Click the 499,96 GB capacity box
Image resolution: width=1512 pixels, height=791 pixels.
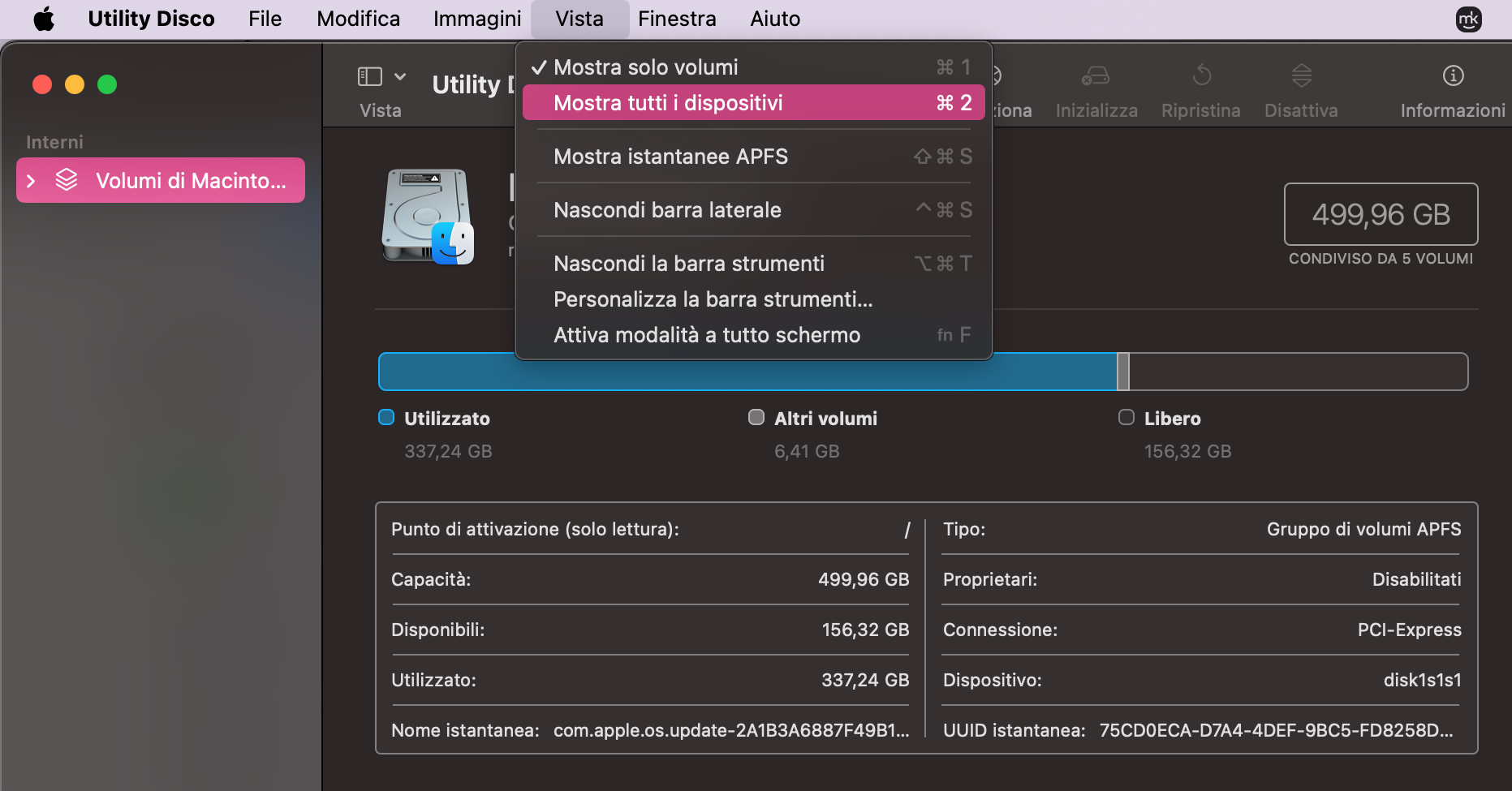click(x=1381, y=214)
